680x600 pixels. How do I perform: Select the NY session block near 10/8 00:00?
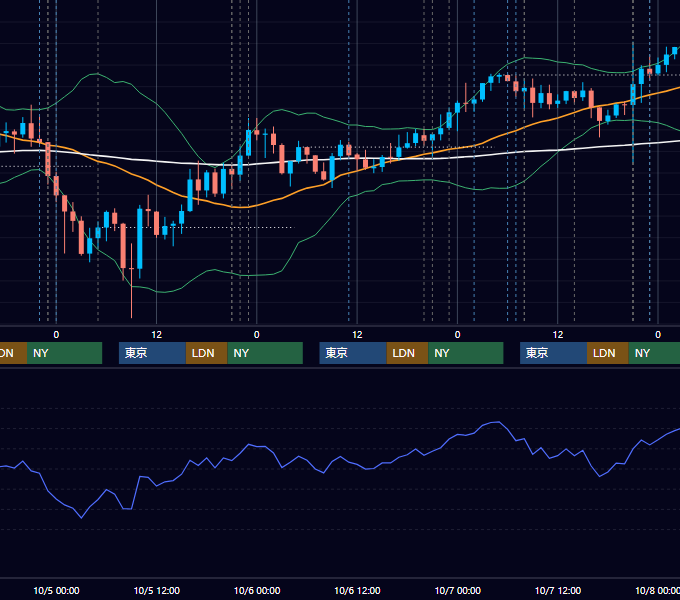(654, 353)
